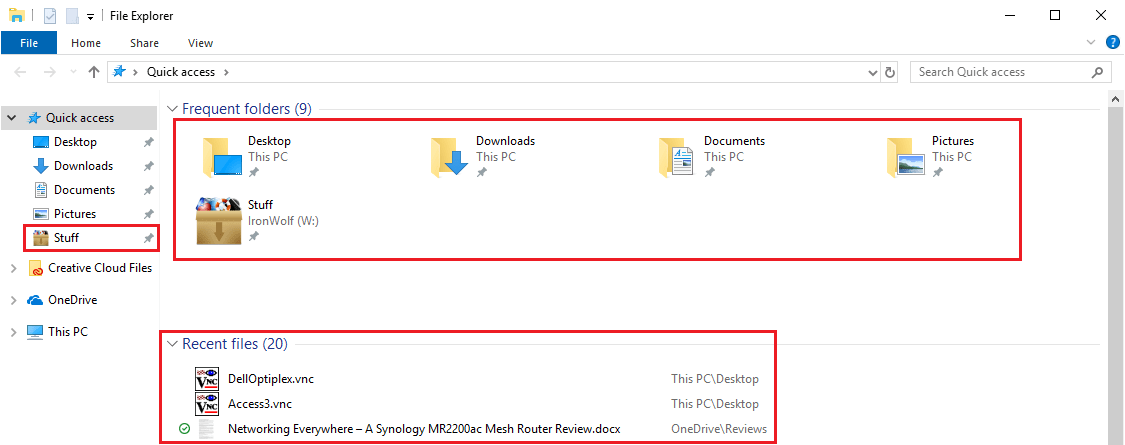Click the Quick access star in address bar

tap(119, 72)
